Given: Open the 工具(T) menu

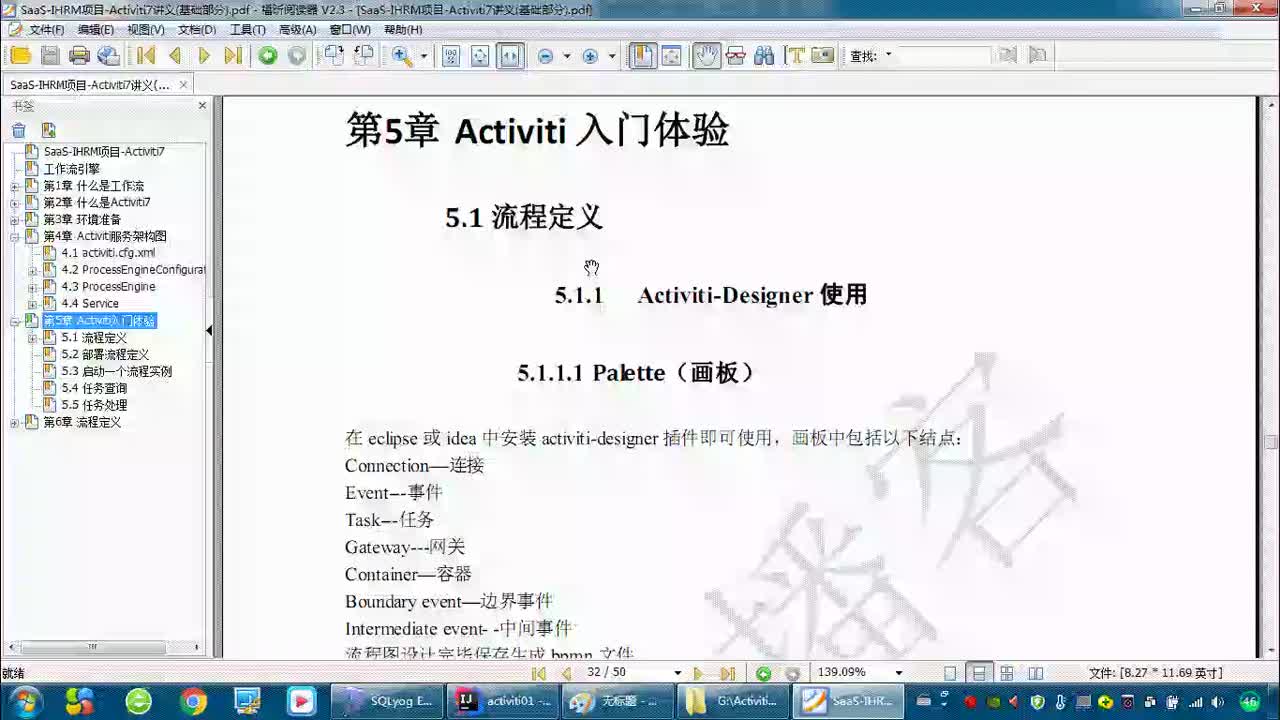Looking at the screenshot, I should [248, 29].
